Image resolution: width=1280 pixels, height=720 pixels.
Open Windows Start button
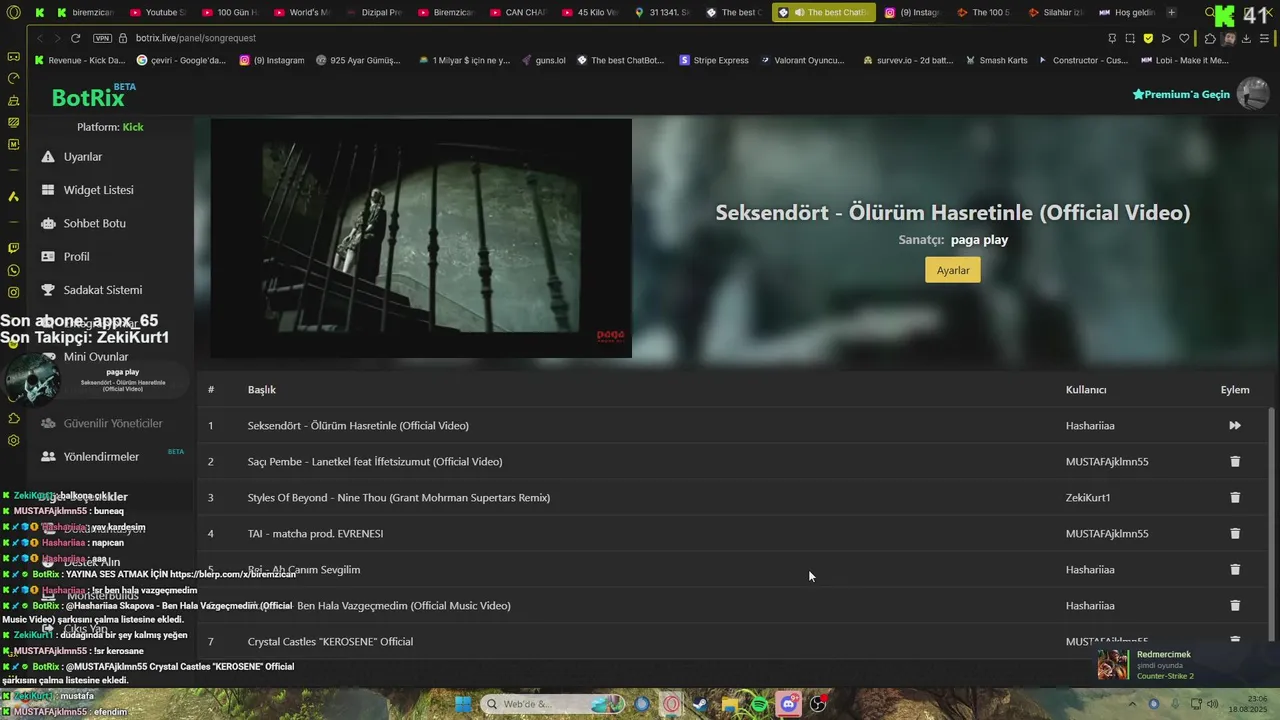tap(463, 704)
